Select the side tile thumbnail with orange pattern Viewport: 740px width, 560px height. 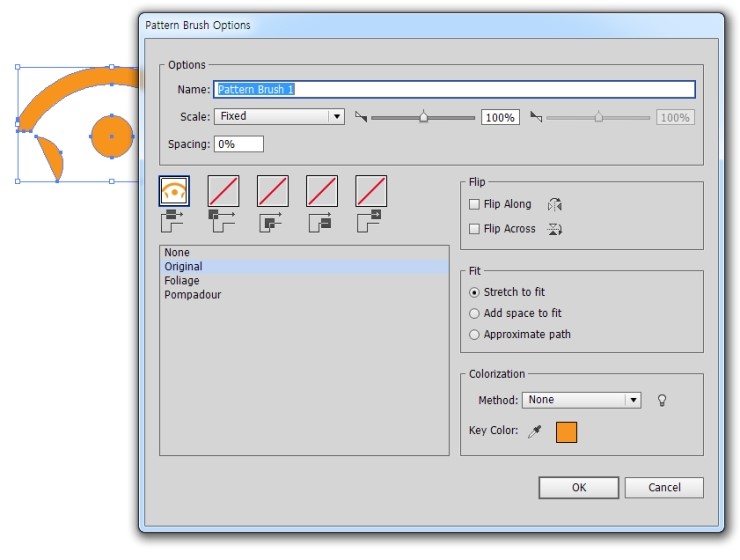[174, 191]
